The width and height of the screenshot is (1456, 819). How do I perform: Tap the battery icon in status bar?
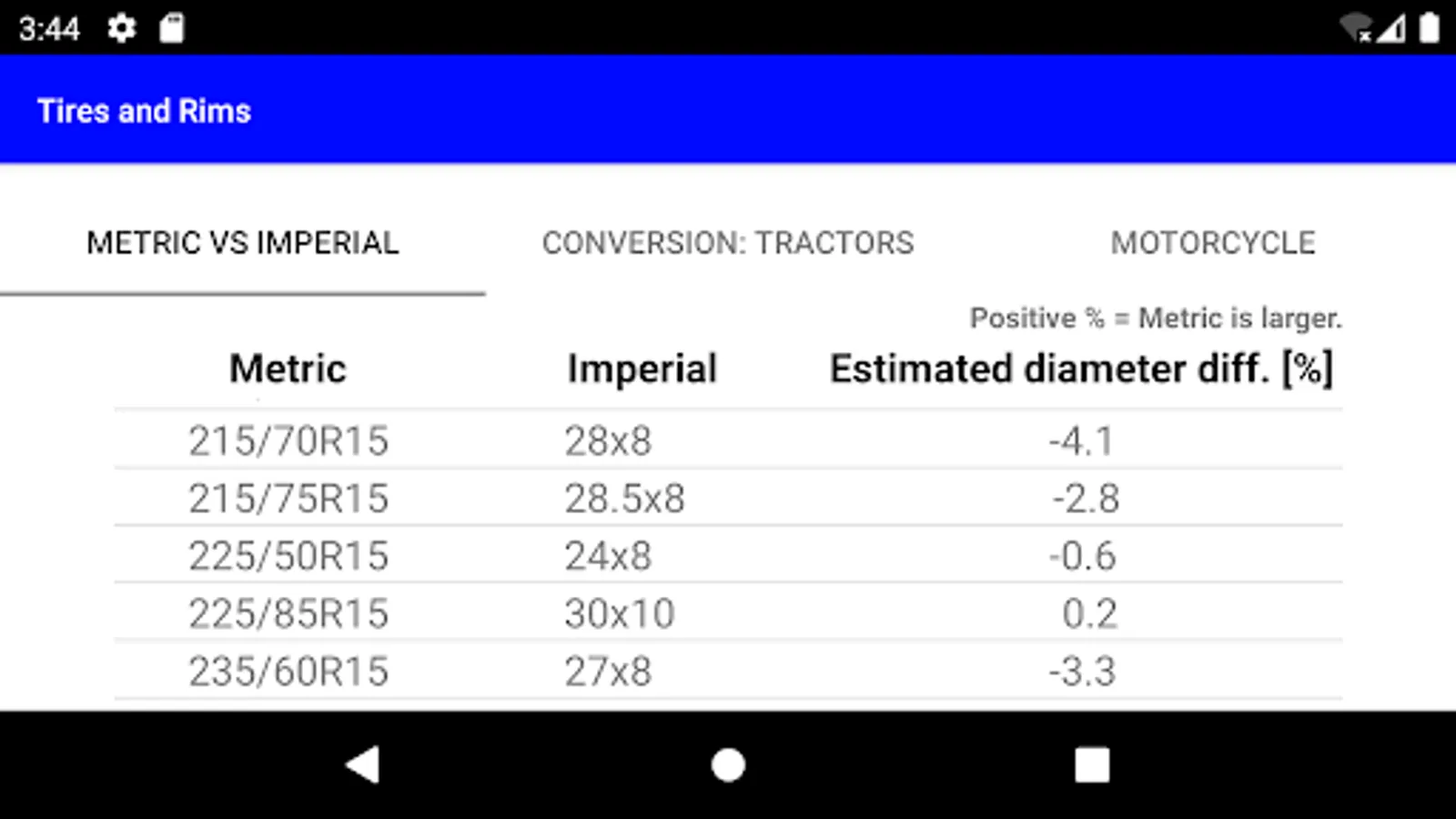click(x=1429, y=28)
